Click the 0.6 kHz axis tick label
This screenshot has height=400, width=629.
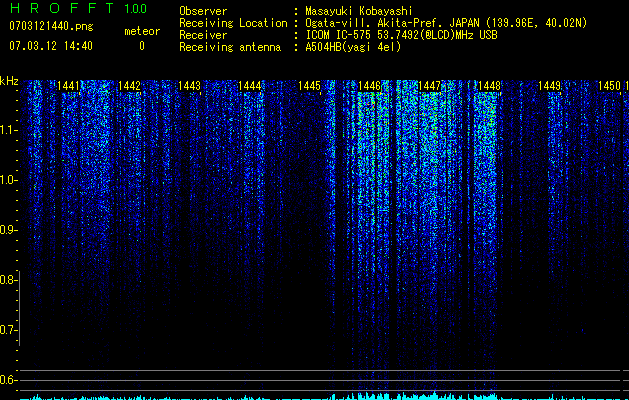pos(7,380)
